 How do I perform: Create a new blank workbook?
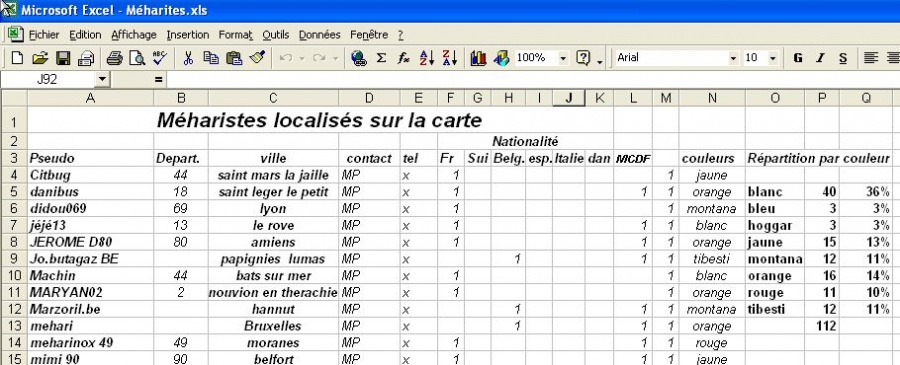(17, 58)
